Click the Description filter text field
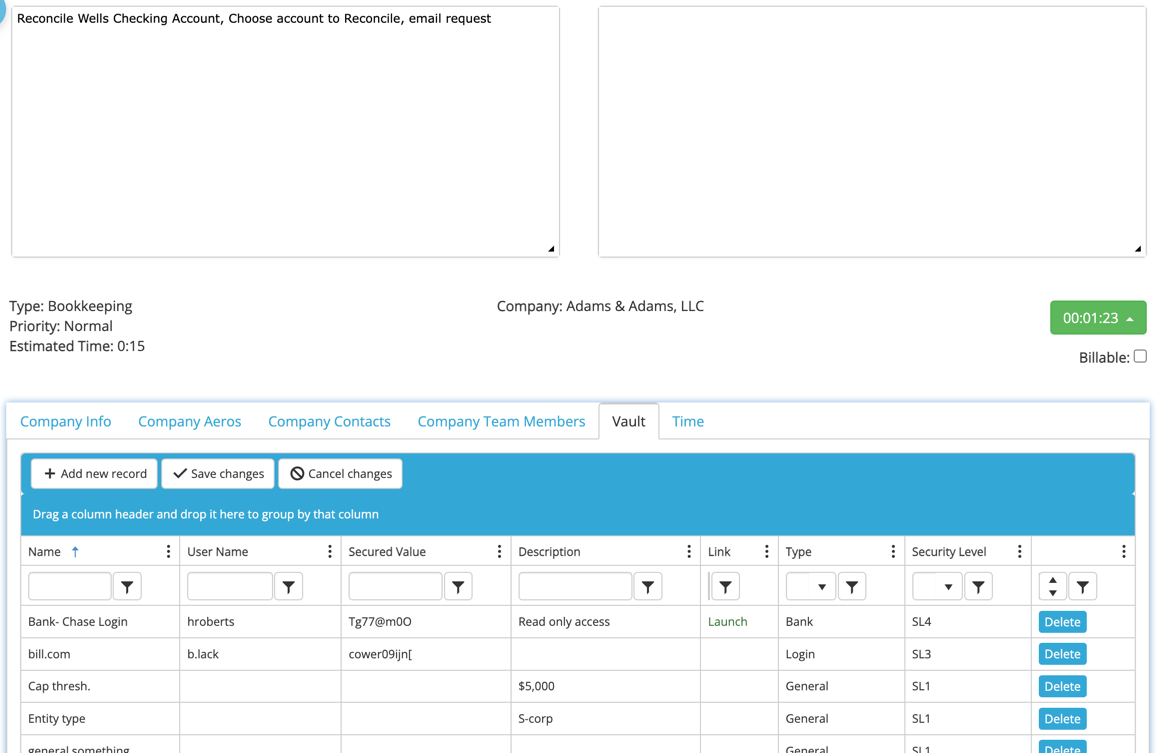This screenshot has width=1158, height=753. (x=575, y=587)
